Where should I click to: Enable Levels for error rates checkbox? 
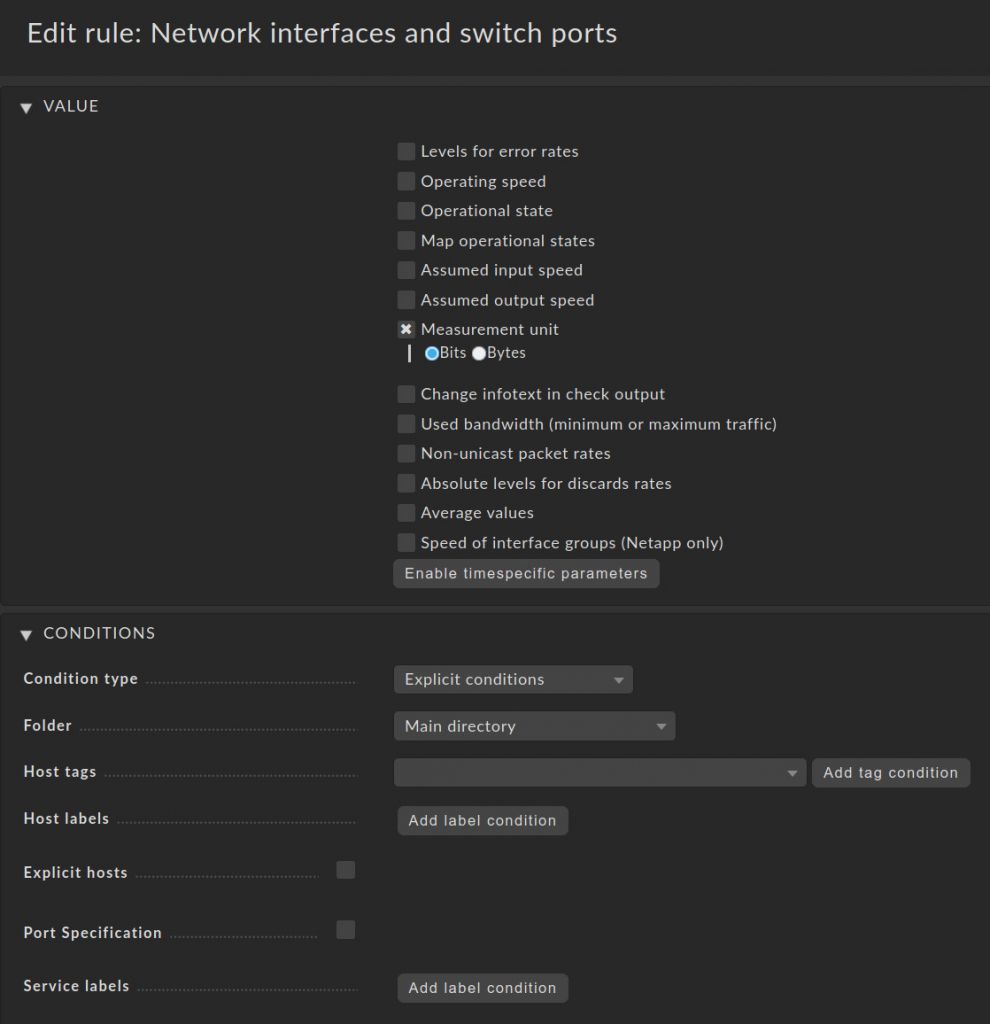(x=406, y=152)
